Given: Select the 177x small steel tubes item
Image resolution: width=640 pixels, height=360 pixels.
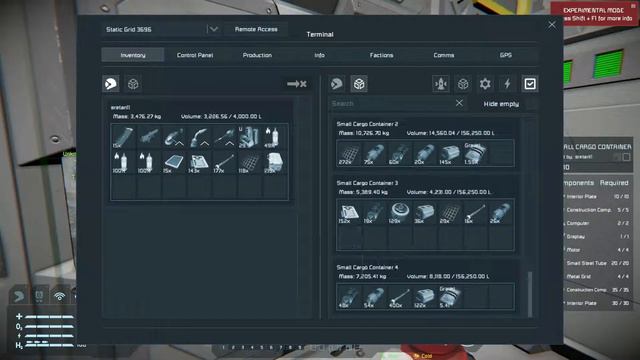Looking at the screenshot, I should point(224,162).
